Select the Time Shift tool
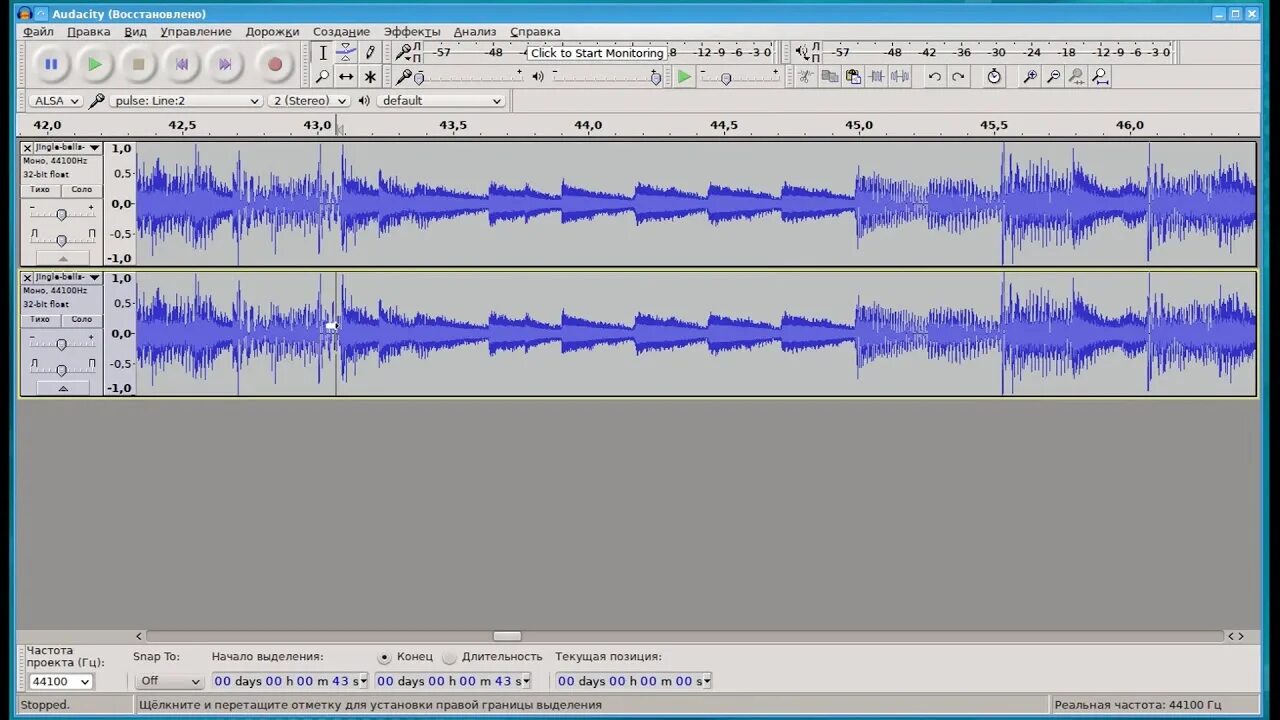 (346, 77)
